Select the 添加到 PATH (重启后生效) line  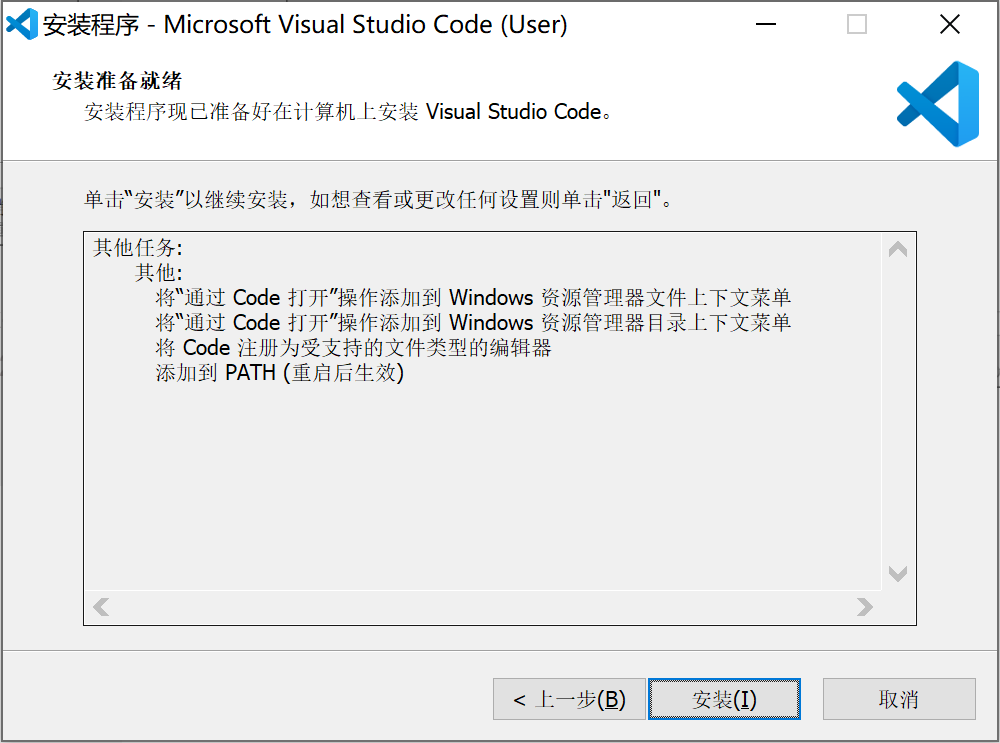(279, 372)
